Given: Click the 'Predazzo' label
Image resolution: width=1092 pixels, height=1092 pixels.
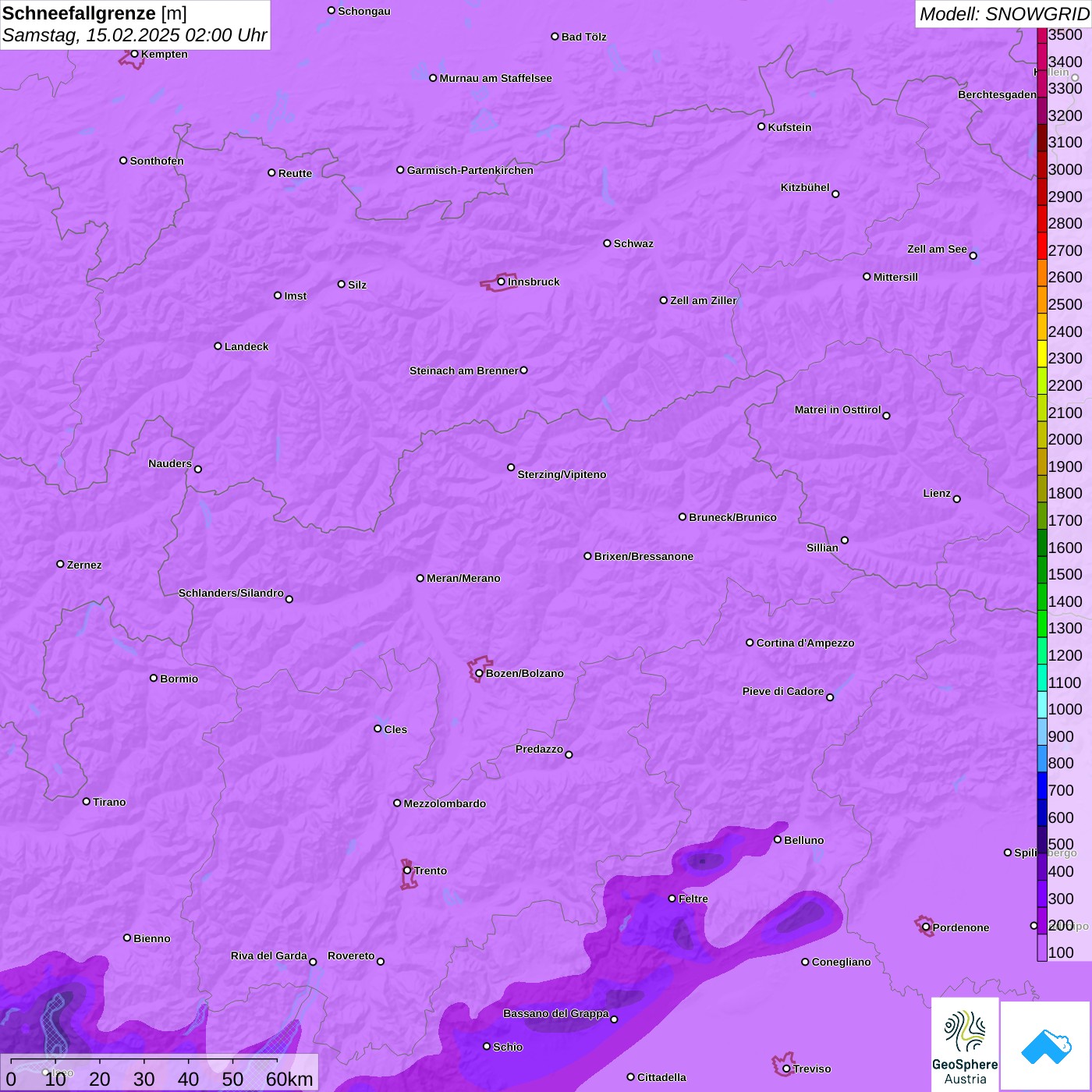Looking at the screenshot, I should [539, 749].
